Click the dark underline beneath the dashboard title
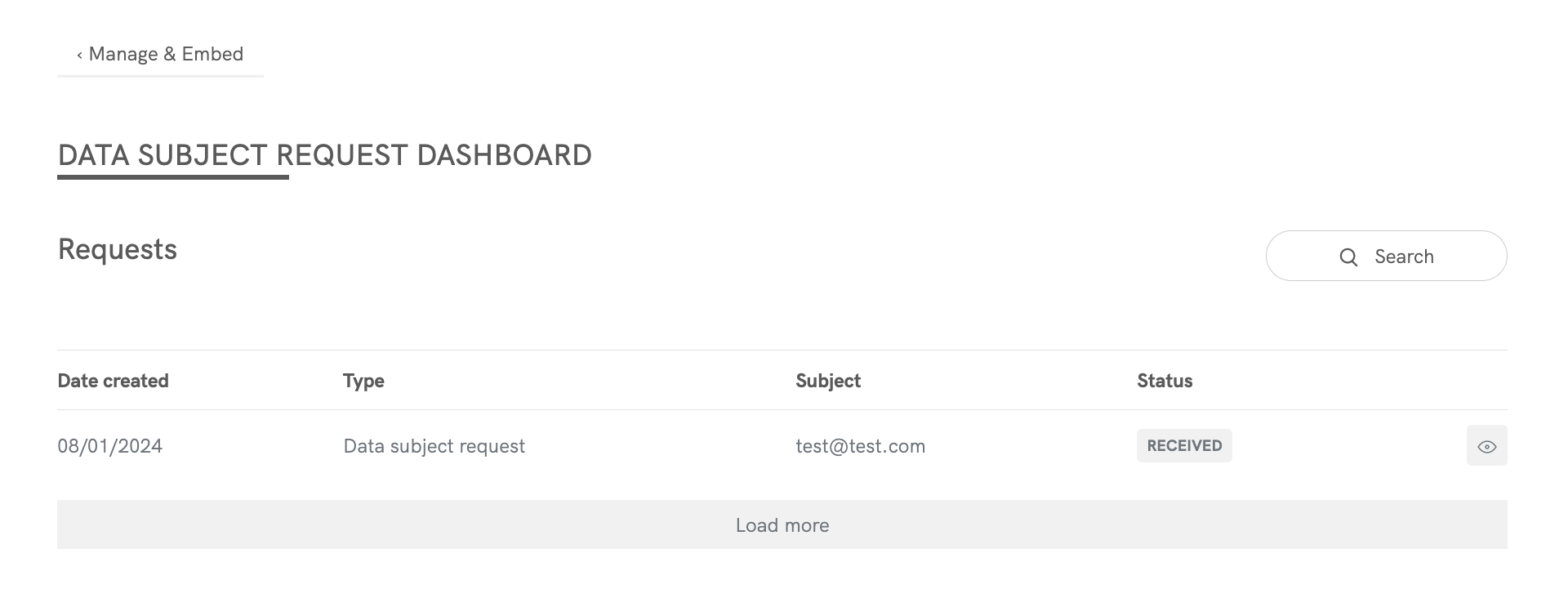 point(173,176)
